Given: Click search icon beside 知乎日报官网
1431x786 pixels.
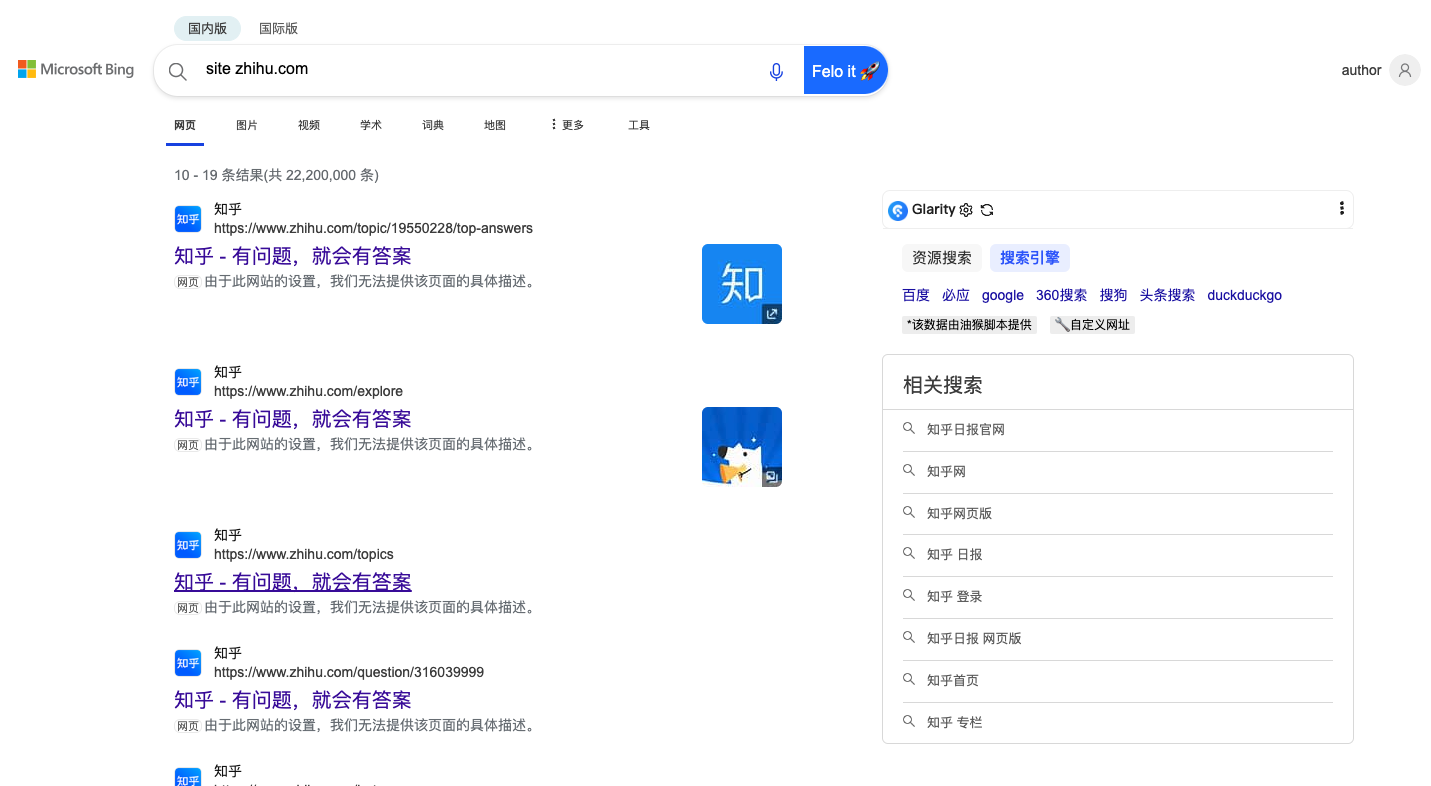Looking at the screenshot, I should 909,428.
